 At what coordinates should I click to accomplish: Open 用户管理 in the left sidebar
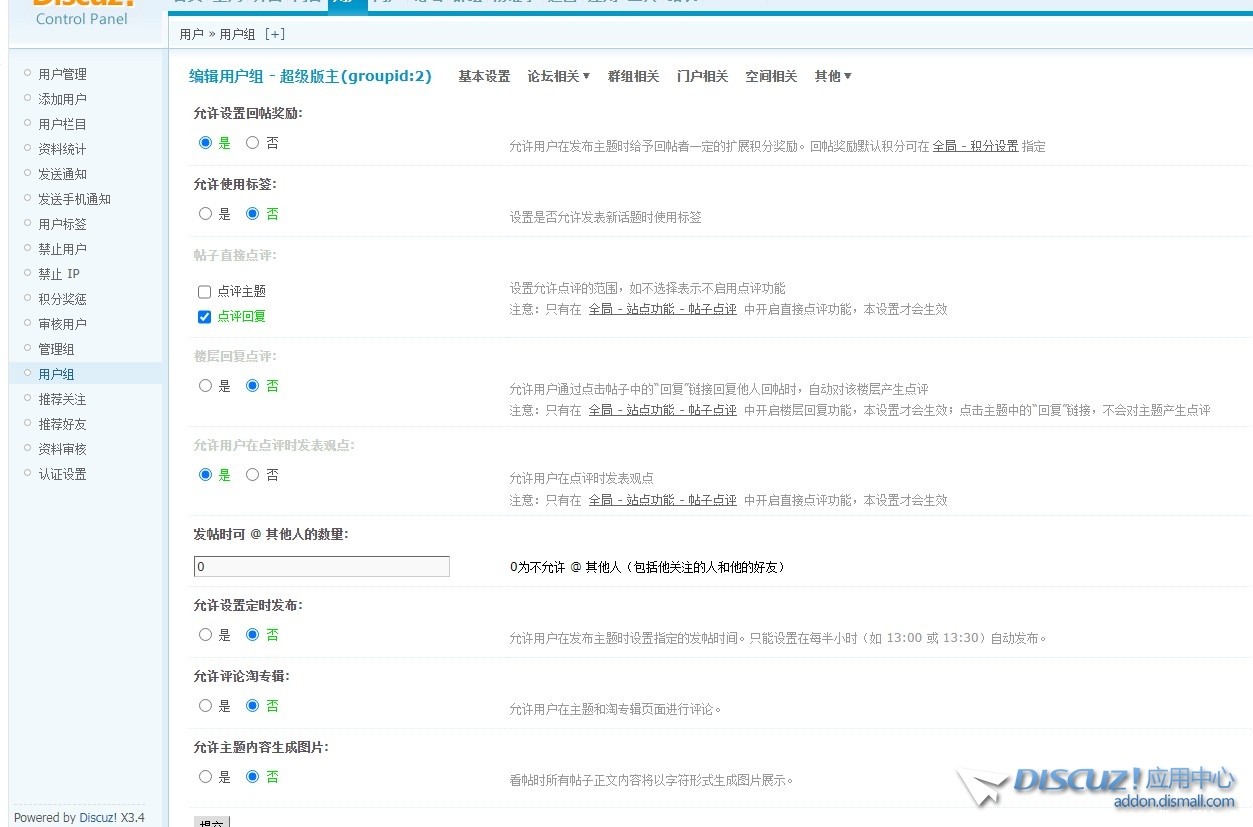click(x=62, y=74)
